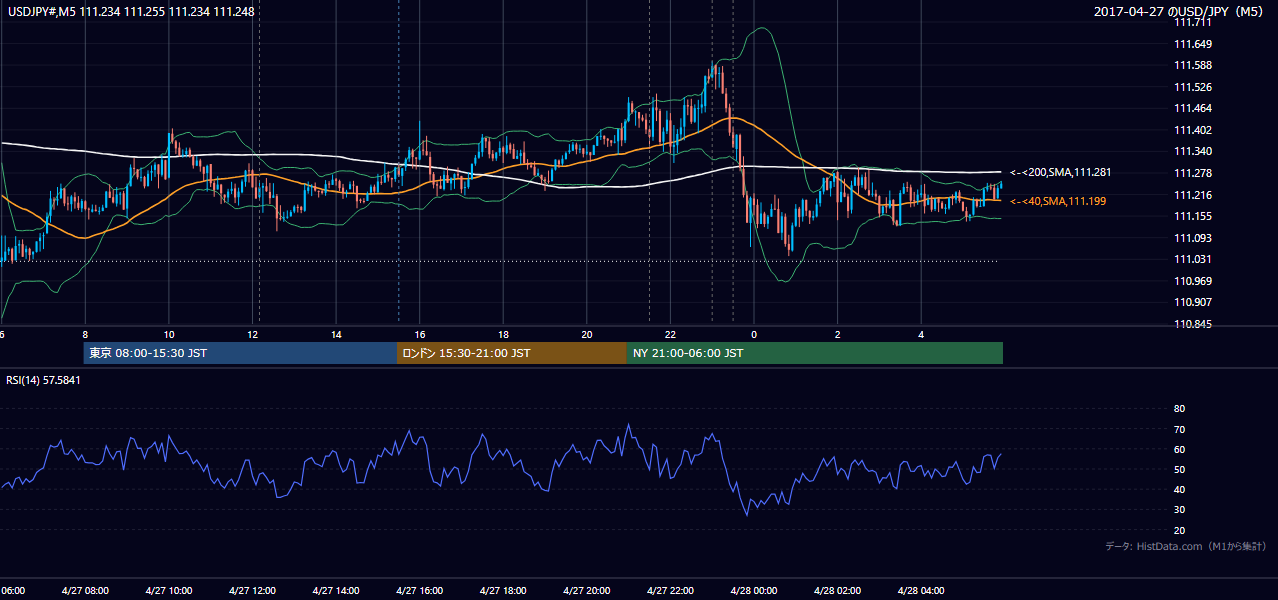Click RSI scale level 60

(x=1179, y=449)
